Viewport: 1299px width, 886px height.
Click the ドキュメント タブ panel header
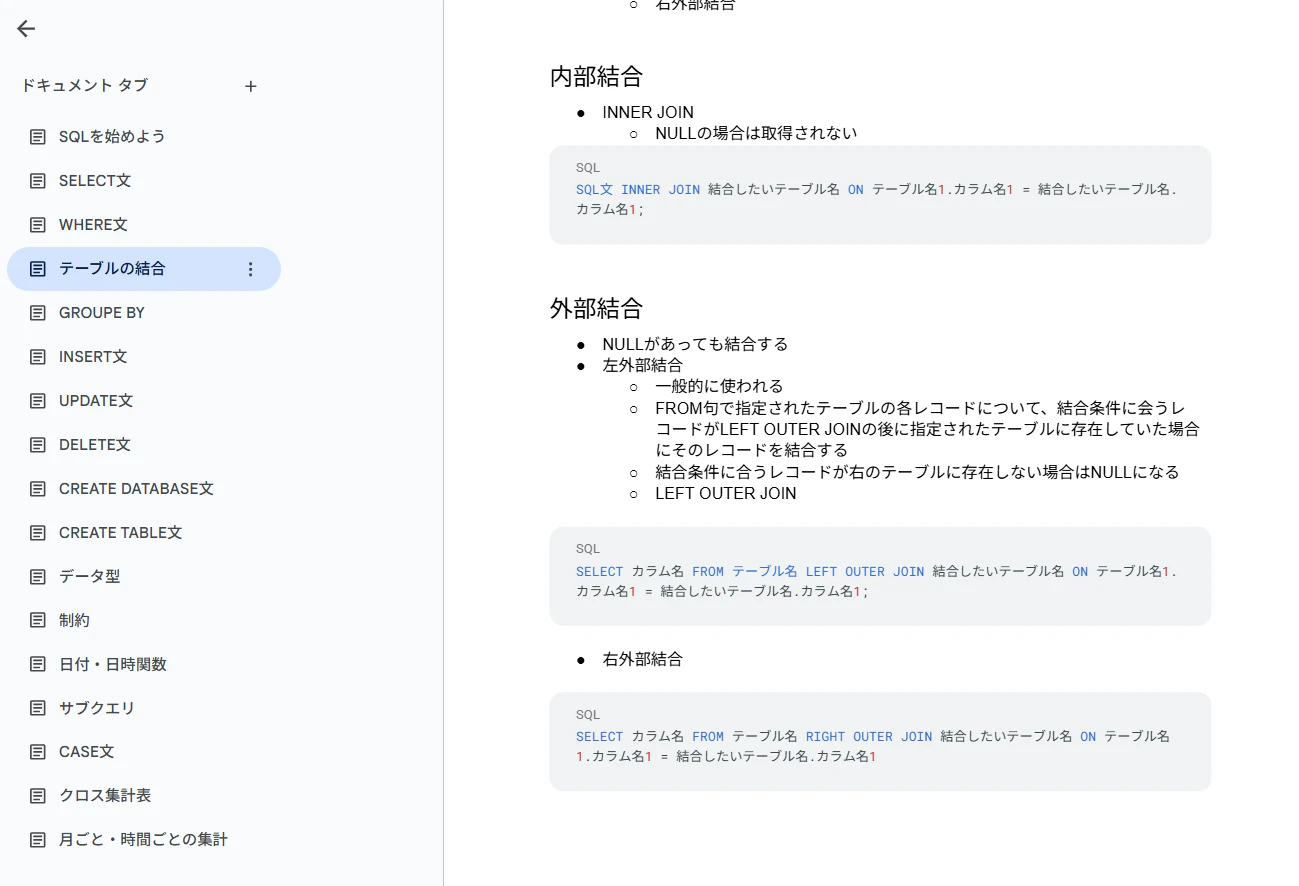pyautogui.click(x=85, y=86)
